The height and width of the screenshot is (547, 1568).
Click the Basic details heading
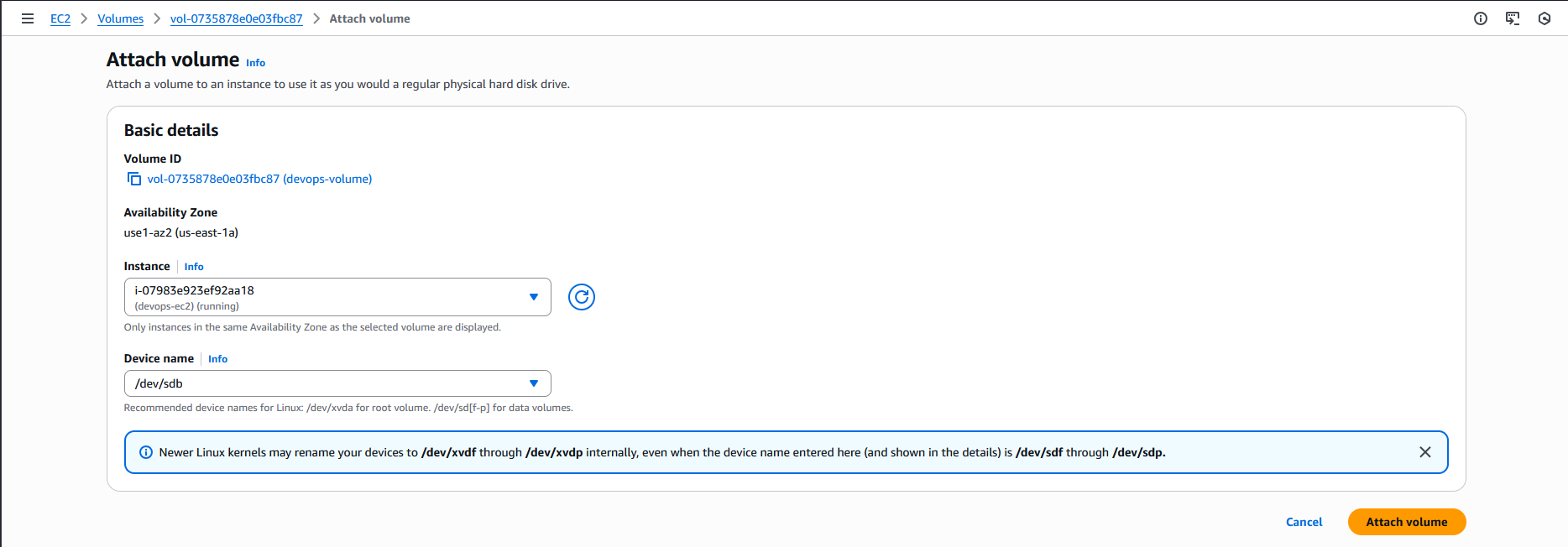171,130
